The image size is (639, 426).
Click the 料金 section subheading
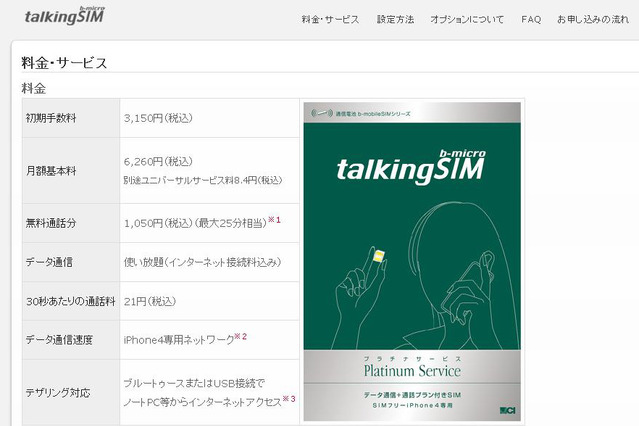(34, 88)
